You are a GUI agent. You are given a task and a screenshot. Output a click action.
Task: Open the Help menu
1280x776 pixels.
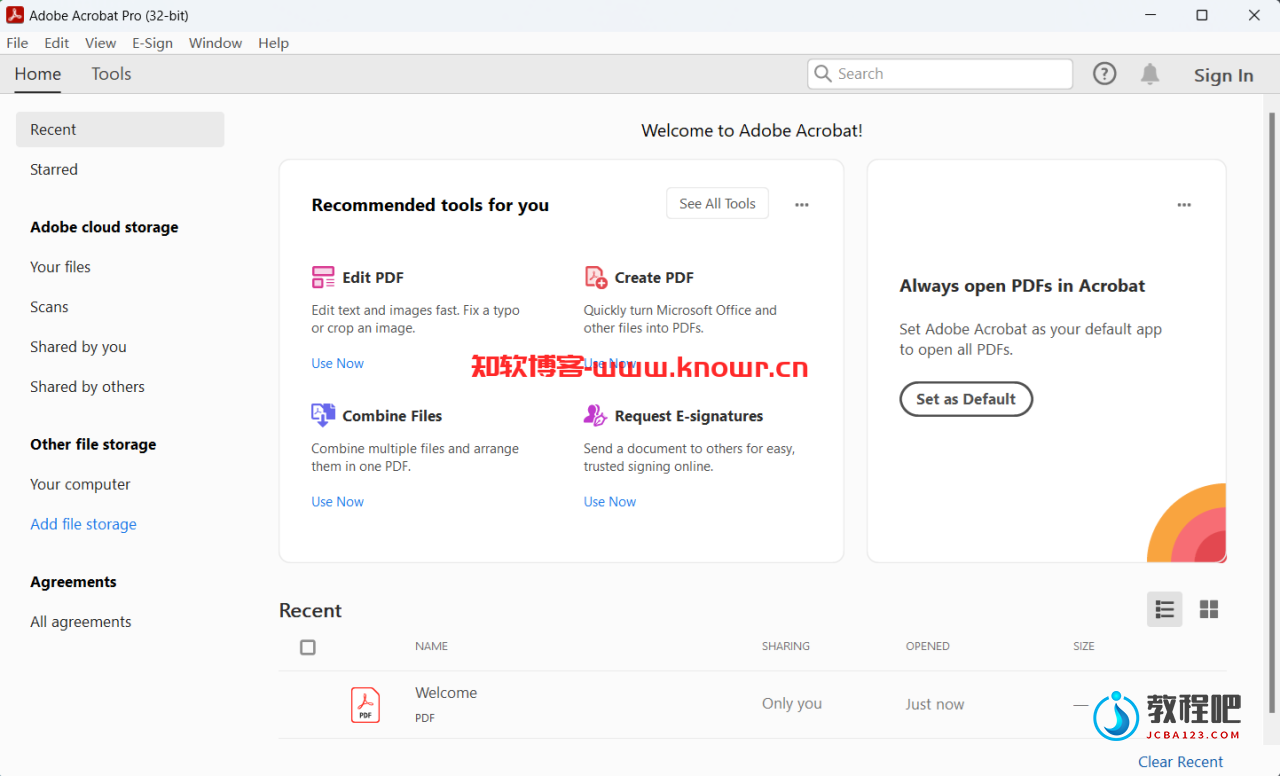click(x=273, y=43)
